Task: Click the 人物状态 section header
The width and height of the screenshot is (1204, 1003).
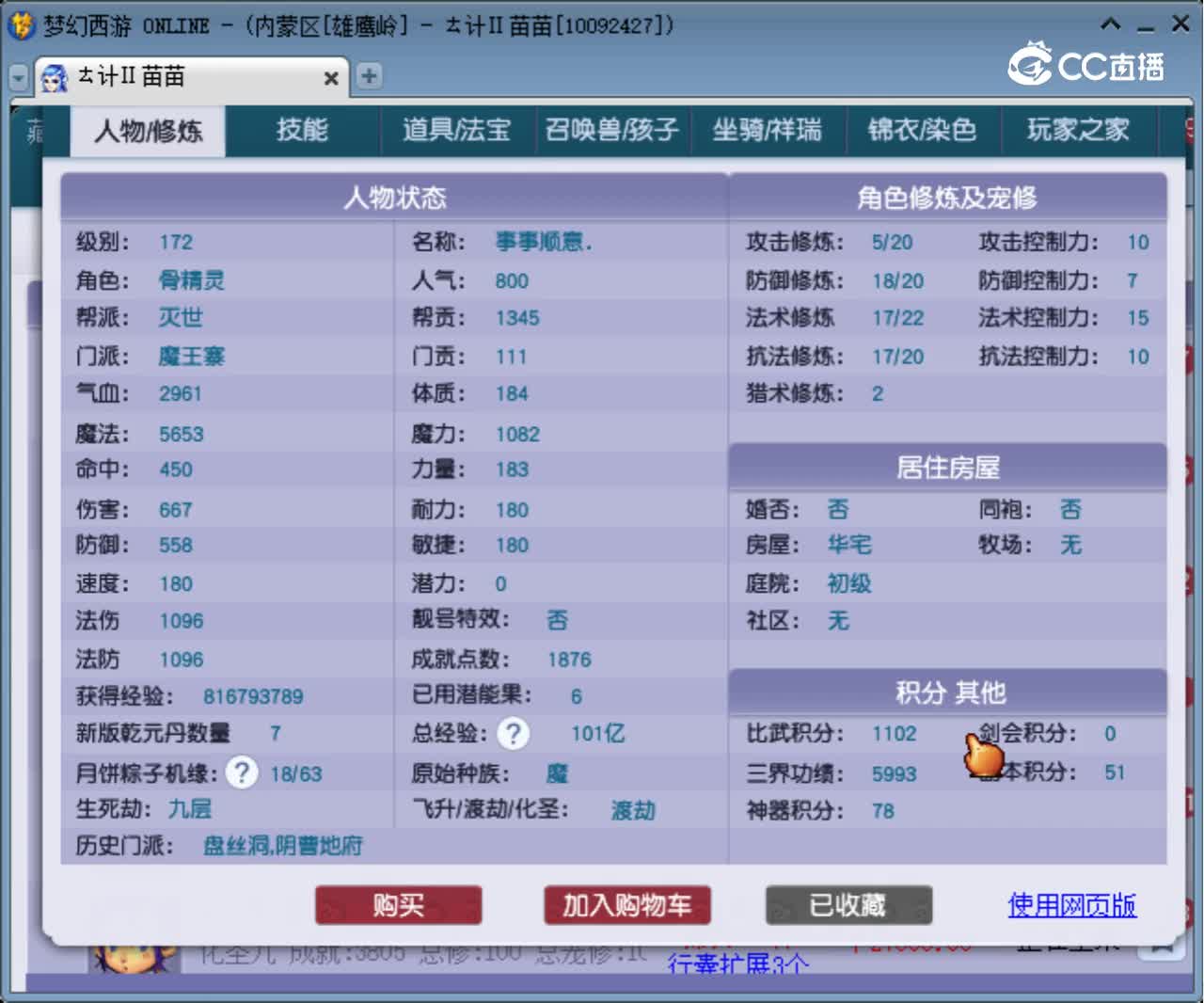Action: point(395,197)
